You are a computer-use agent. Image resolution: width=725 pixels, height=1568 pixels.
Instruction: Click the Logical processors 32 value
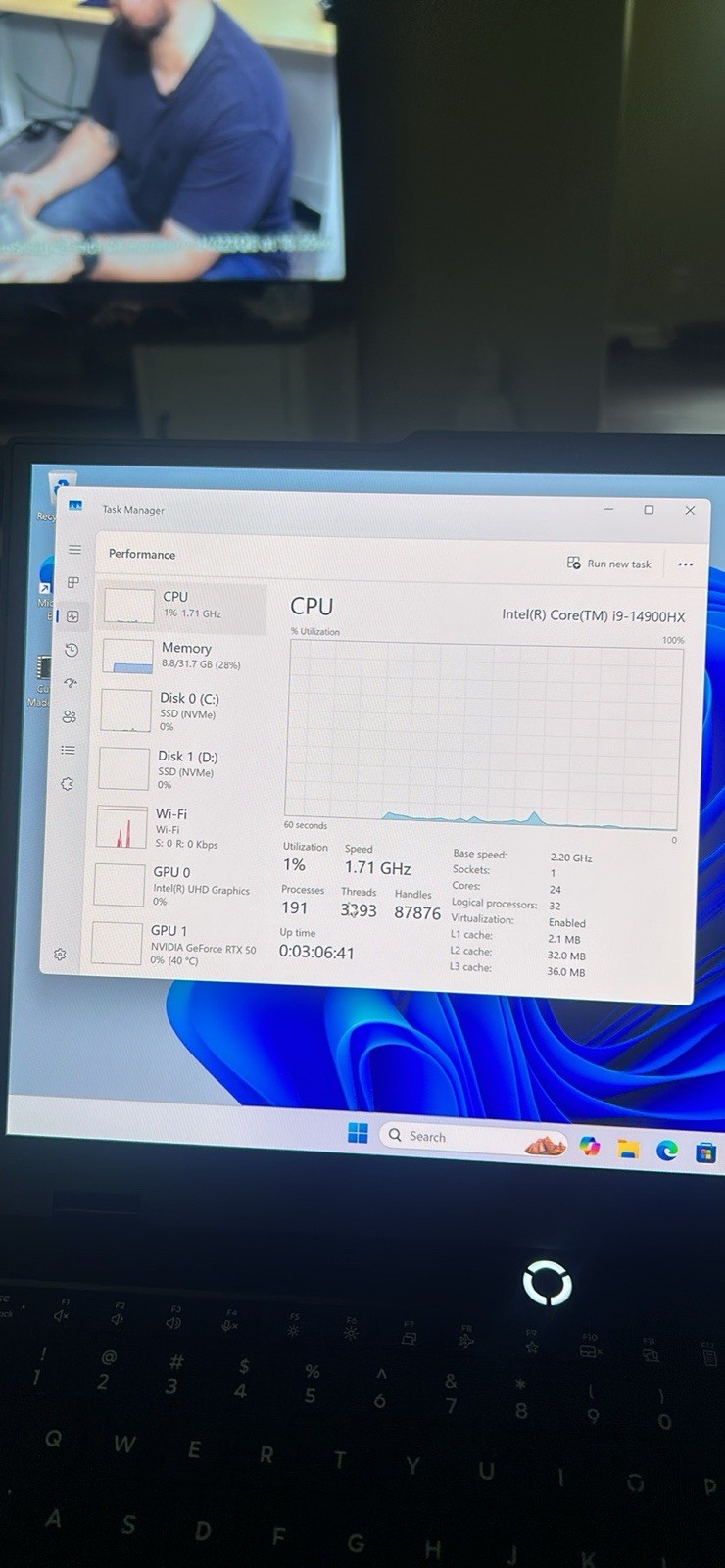(555, 906)
